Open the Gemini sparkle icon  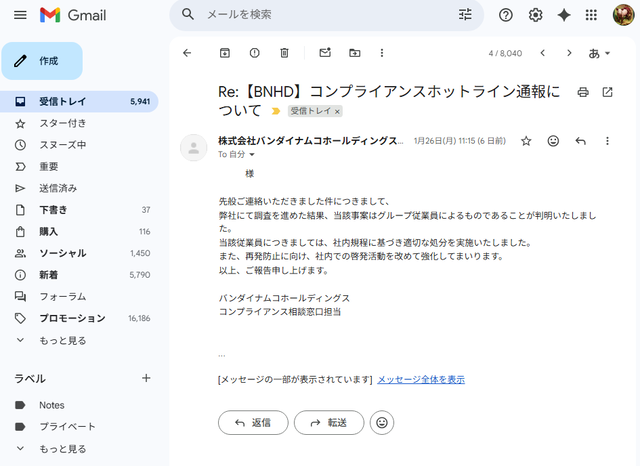[564, 15]
